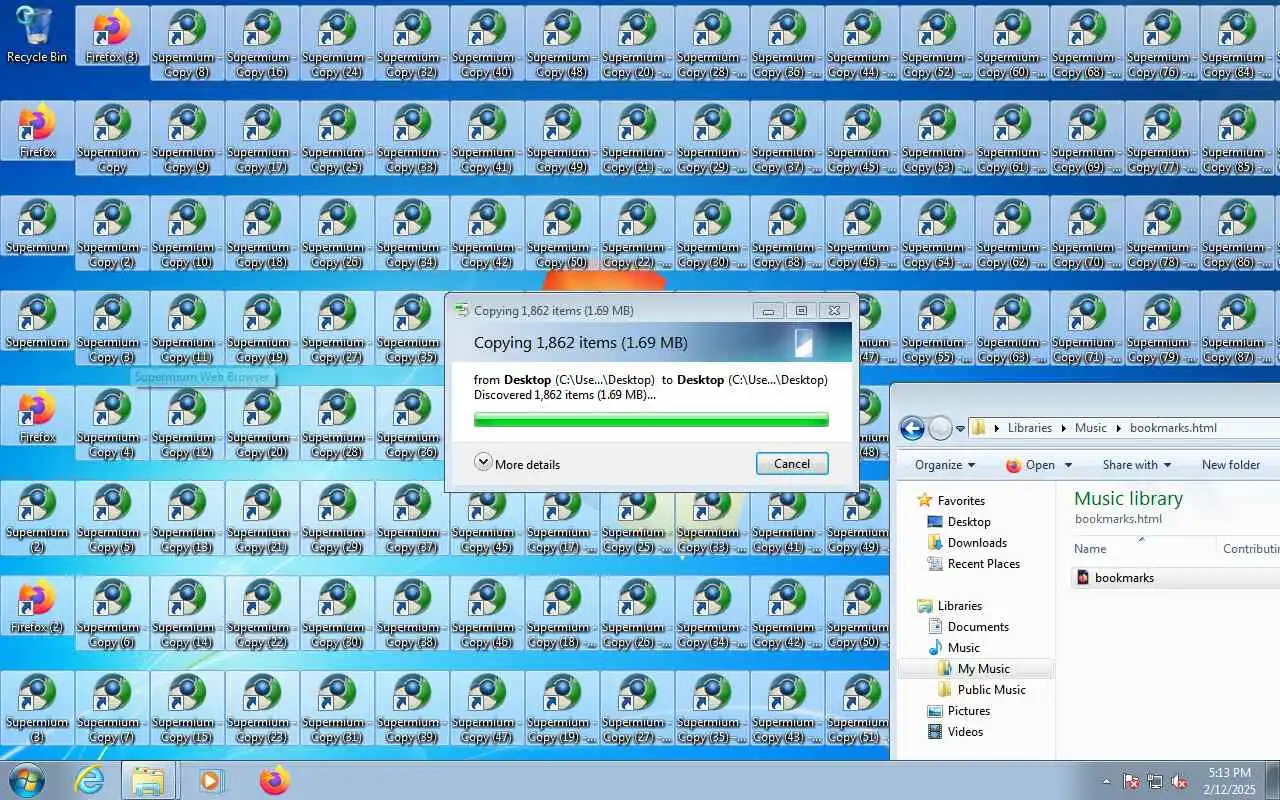Select Supermium - Copy (14) shortcut

click(187, 613)
